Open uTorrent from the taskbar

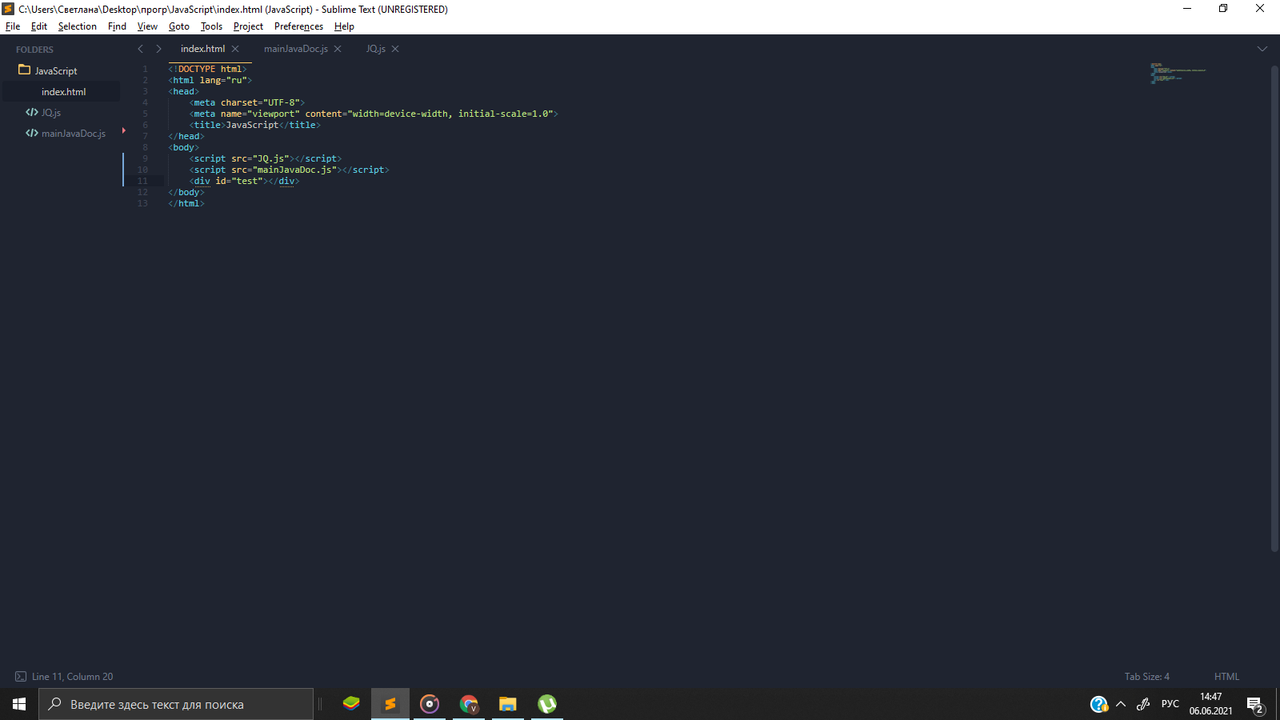(547, 704)
